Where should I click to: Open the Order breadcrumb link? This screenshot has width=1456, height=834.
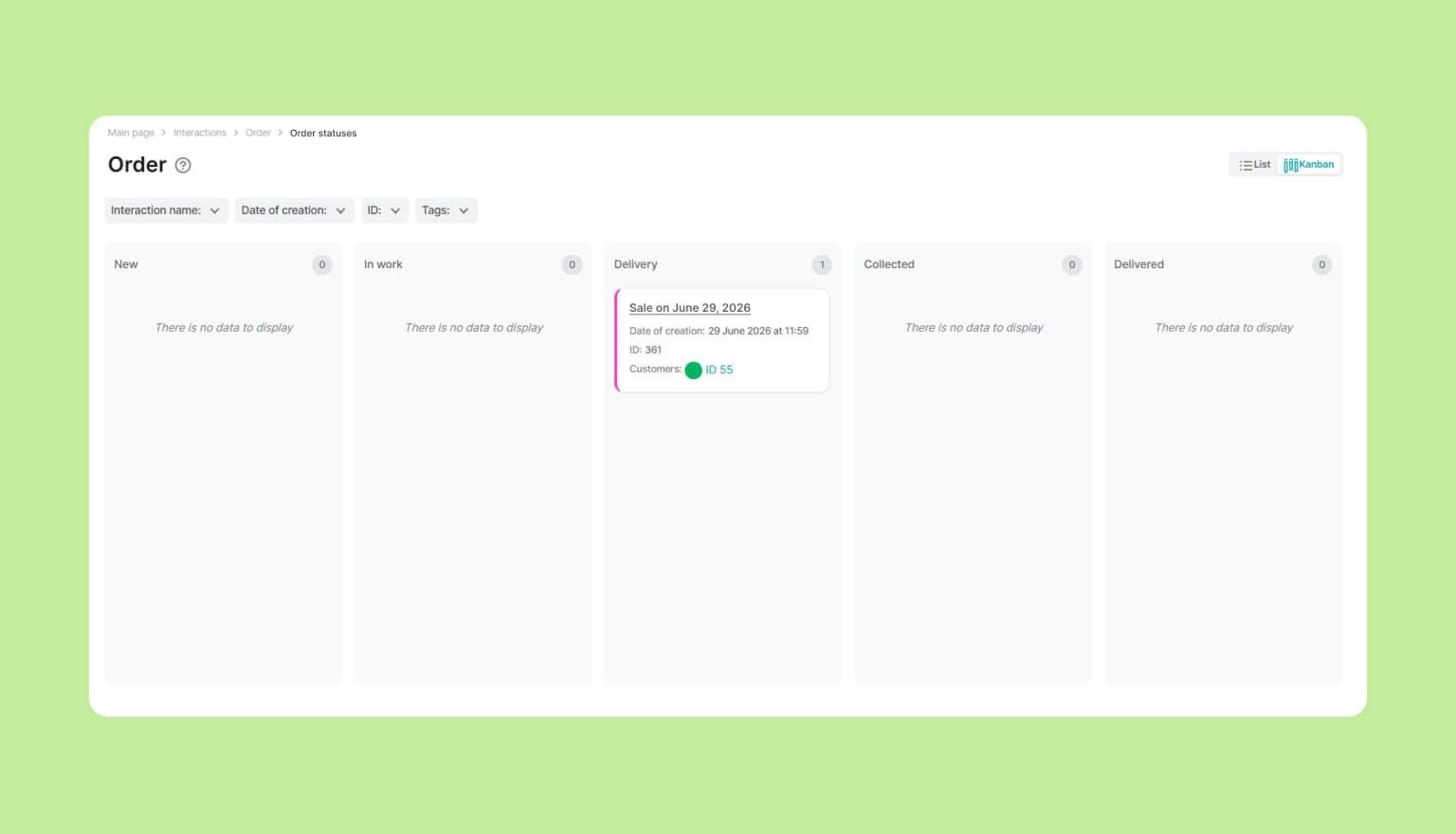pyautogui.click(x=258, y=133)
